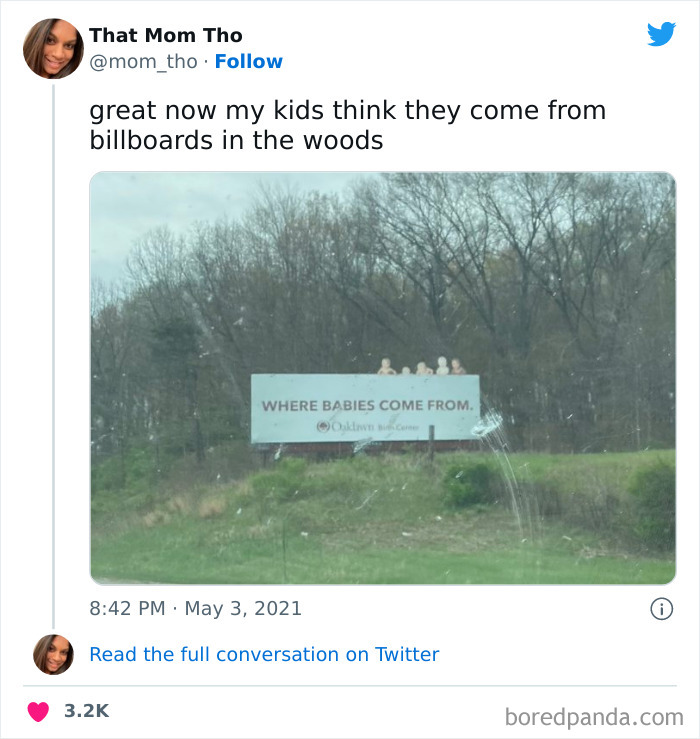Viewport: 700px width, 739px height.
Task: Click the 8:42 PM tweet time
Action: (x=125, y=608)
